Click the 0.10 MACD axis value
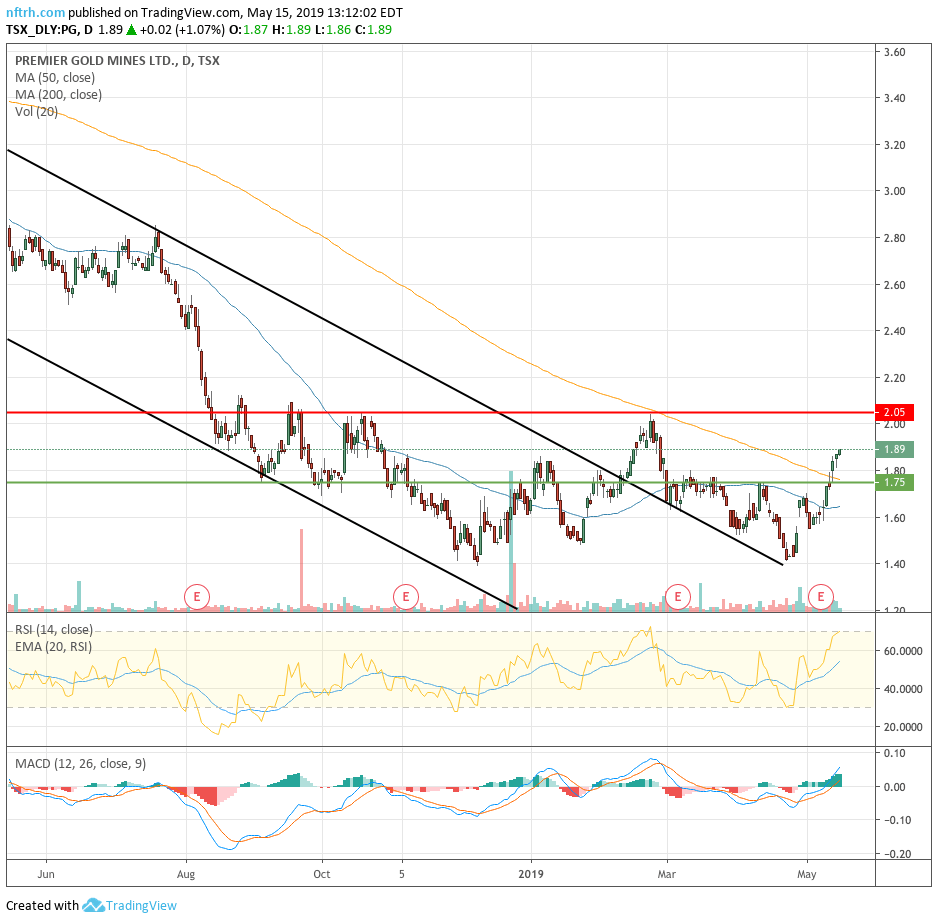The image size is (938, 923). tap(894, 753)
